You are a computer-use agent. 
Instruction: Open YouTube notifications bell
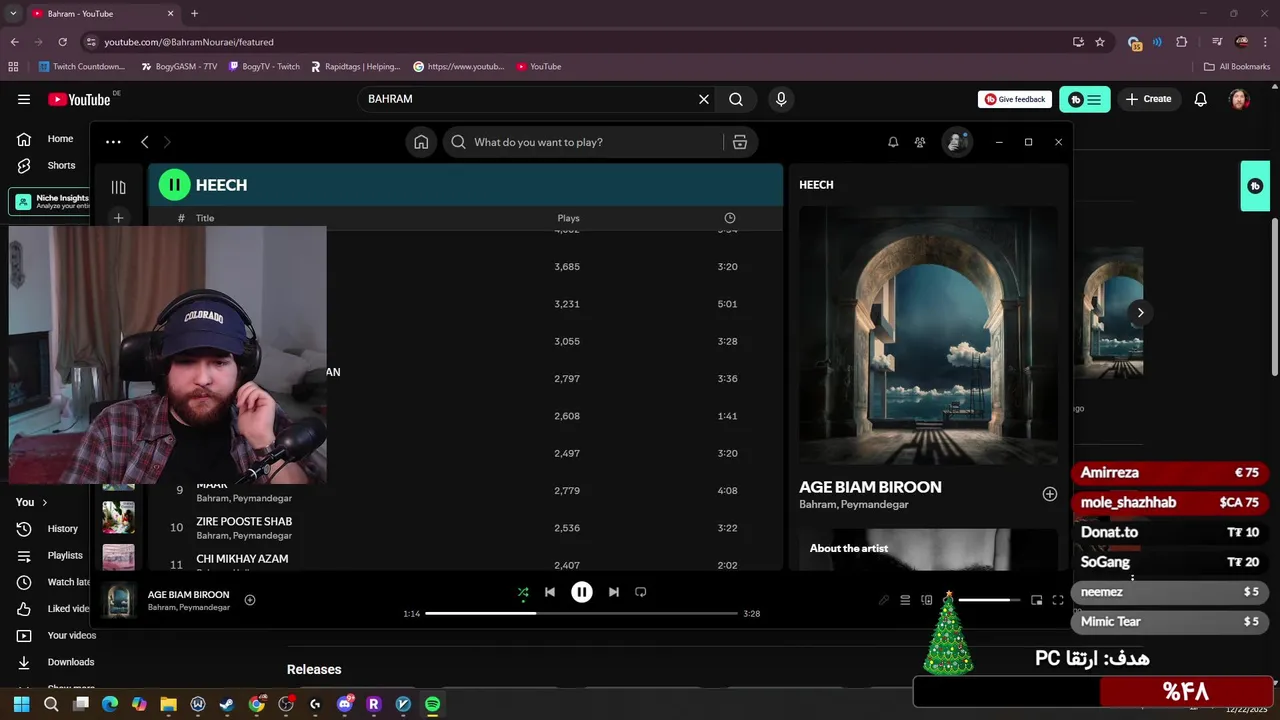pos(1201,99)
